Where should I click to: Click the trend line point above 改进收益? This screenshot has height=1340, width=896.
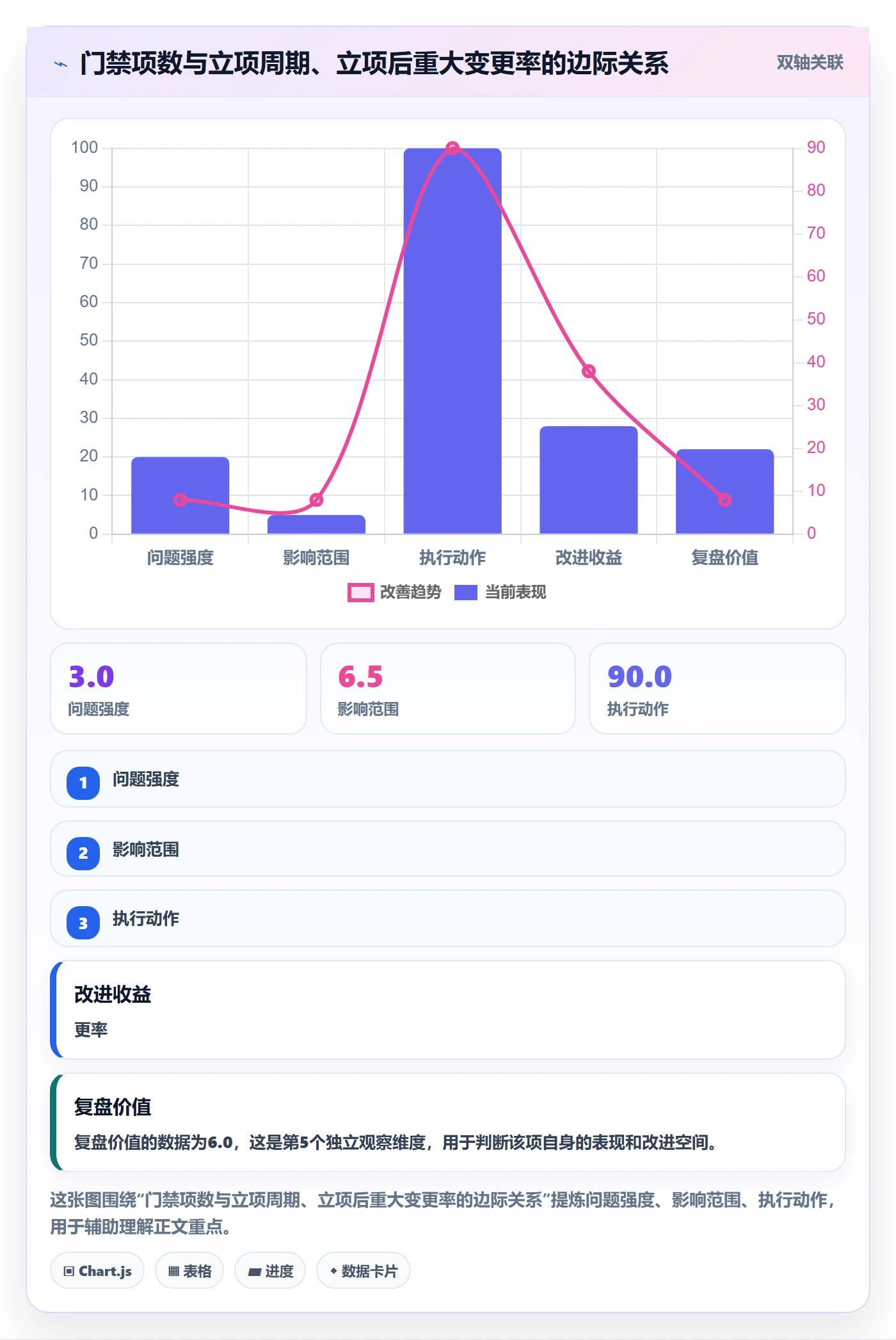click(x=589, y=371)
